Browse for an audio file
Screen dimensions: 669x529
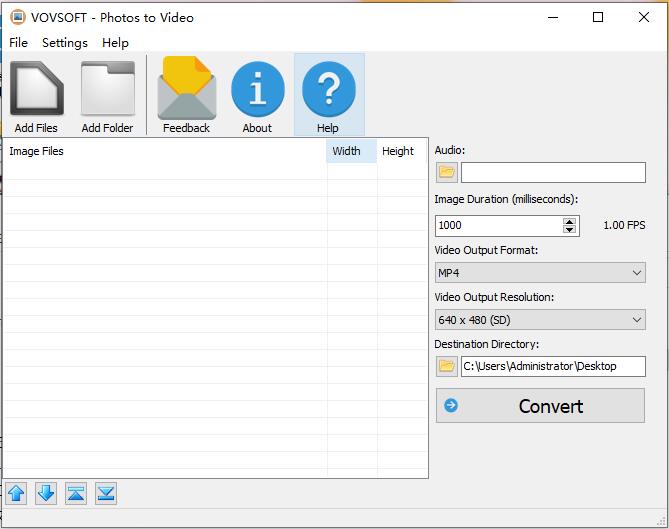click(x=447, y=172)
